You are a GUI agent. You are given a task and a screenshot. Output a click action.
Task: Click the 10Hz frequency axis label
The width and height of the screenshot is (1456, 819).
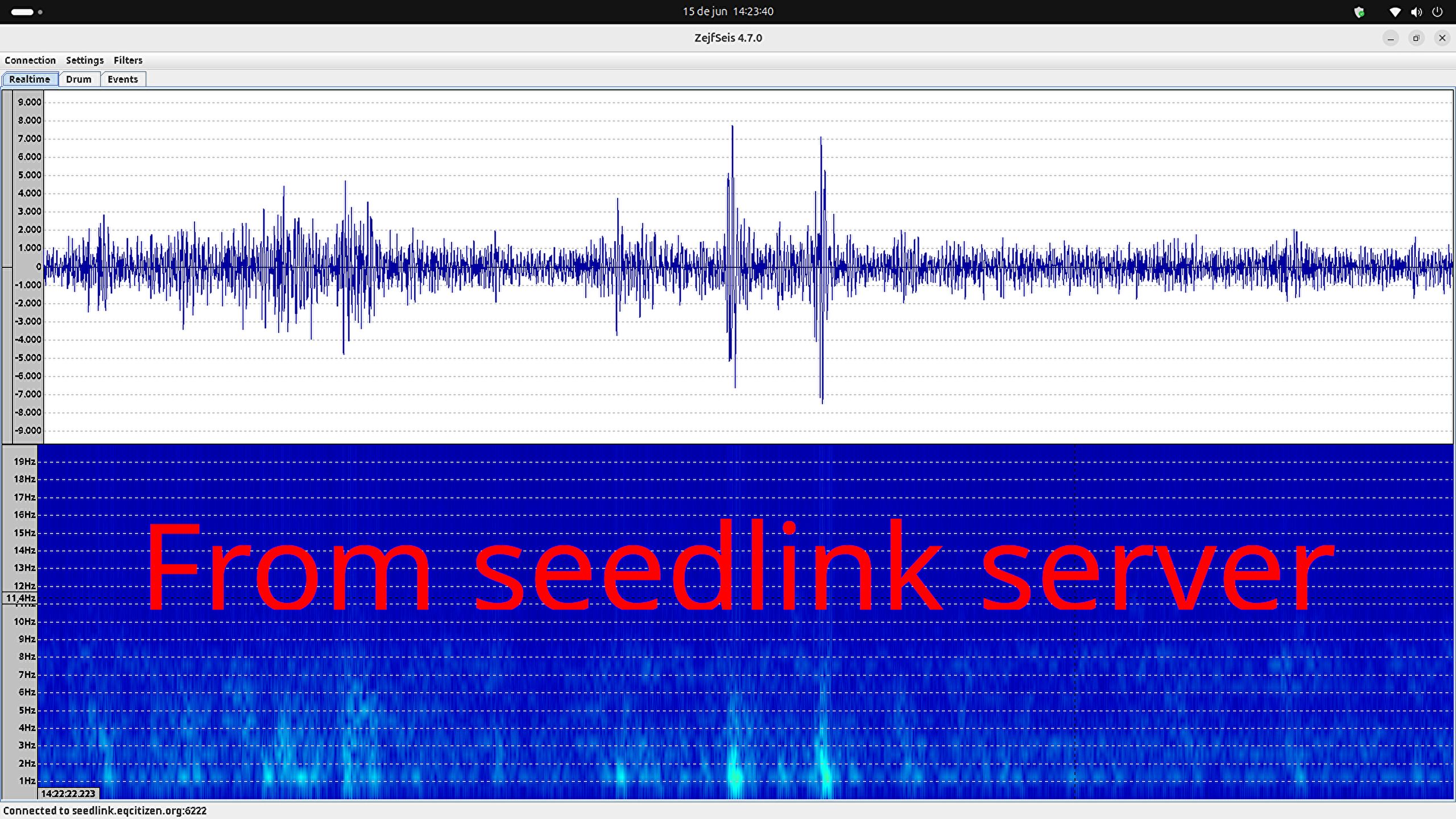(x=24, y=622)
